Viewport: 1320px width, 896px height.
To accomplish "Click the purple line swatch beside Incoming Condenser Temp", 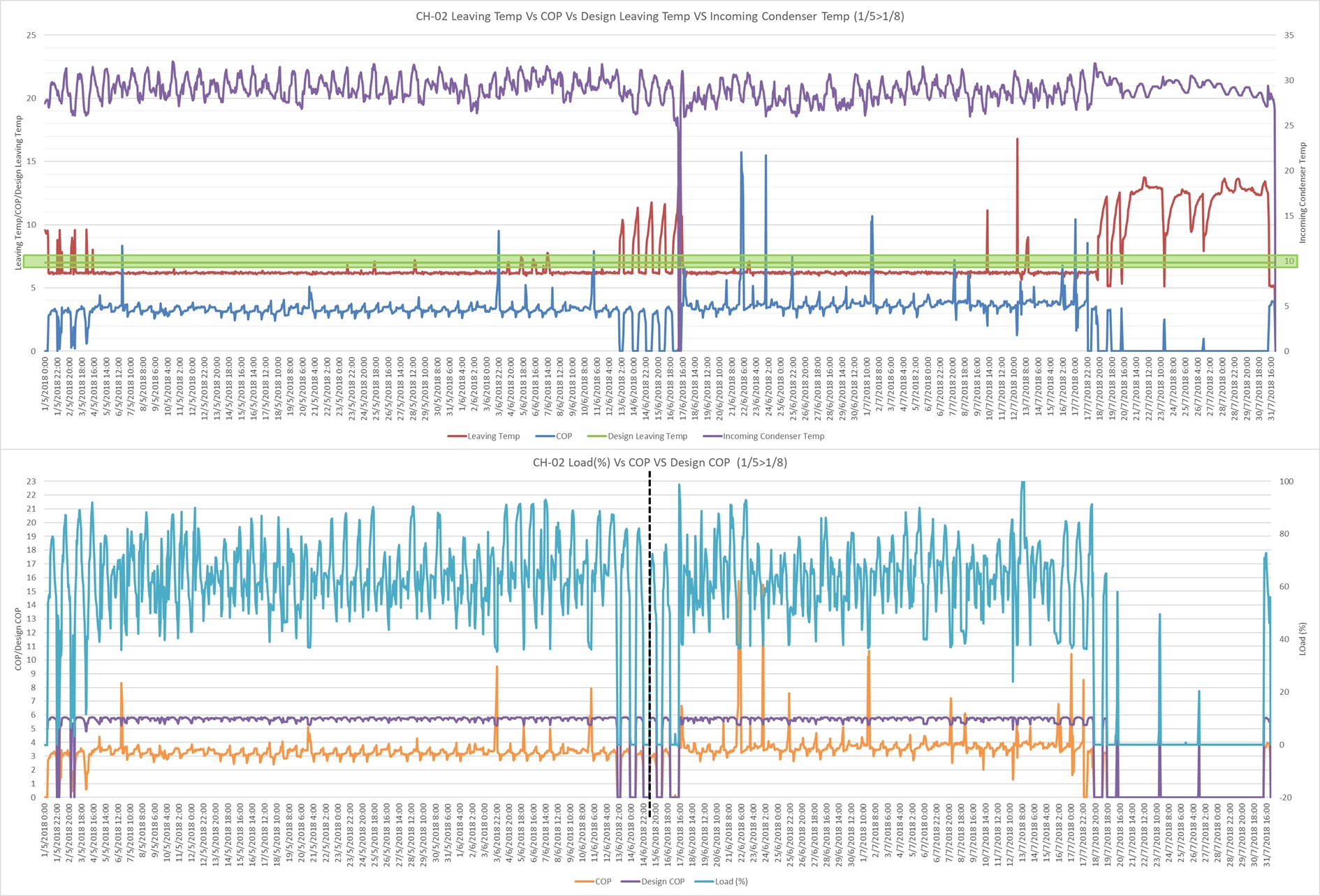I will tap(712, 436).
